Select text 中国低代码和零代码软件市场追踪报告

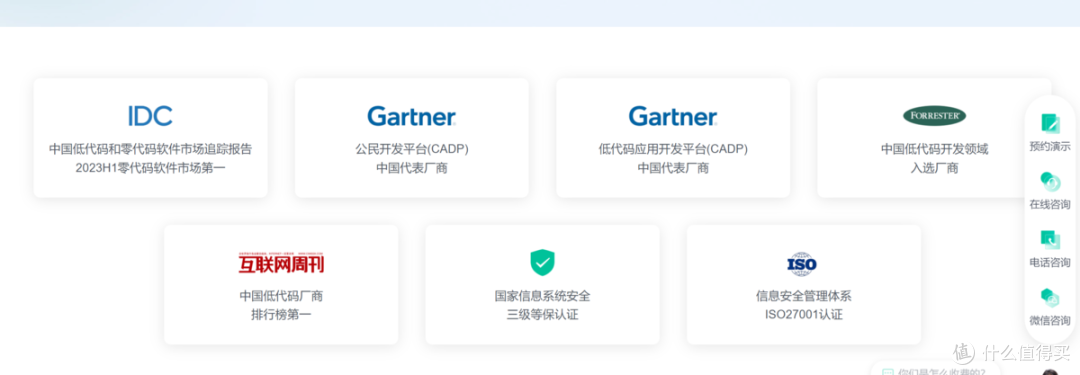[150, 149]
